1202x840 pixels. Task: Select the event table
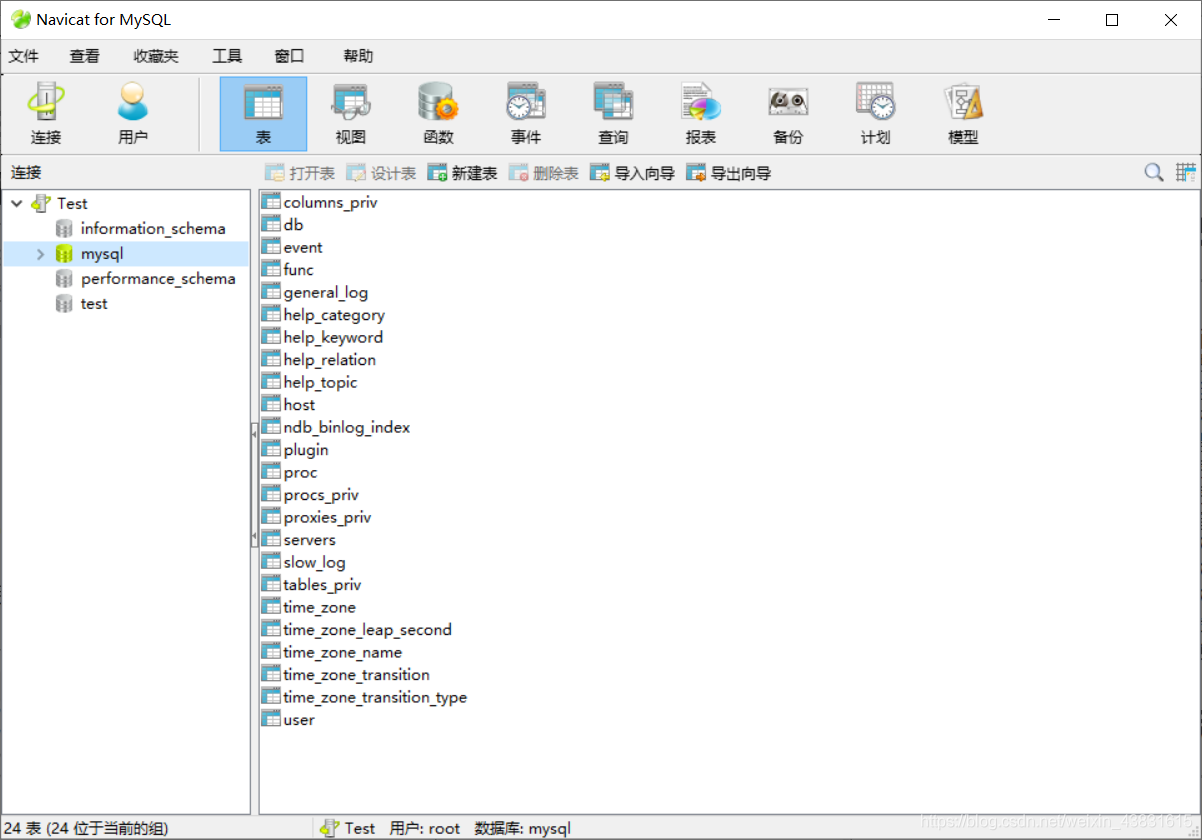coord(303,247)
